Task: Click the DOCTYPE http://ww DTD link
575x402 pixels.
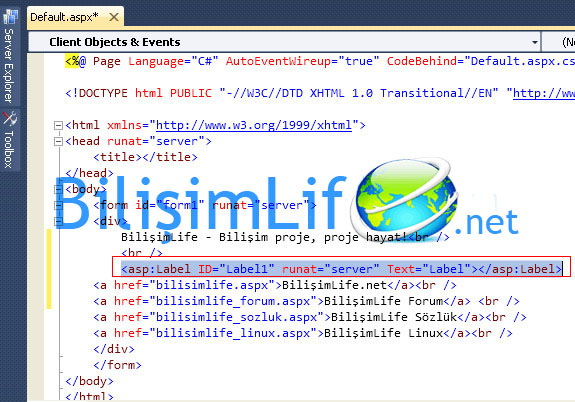Action: click(x=543, y=93)
